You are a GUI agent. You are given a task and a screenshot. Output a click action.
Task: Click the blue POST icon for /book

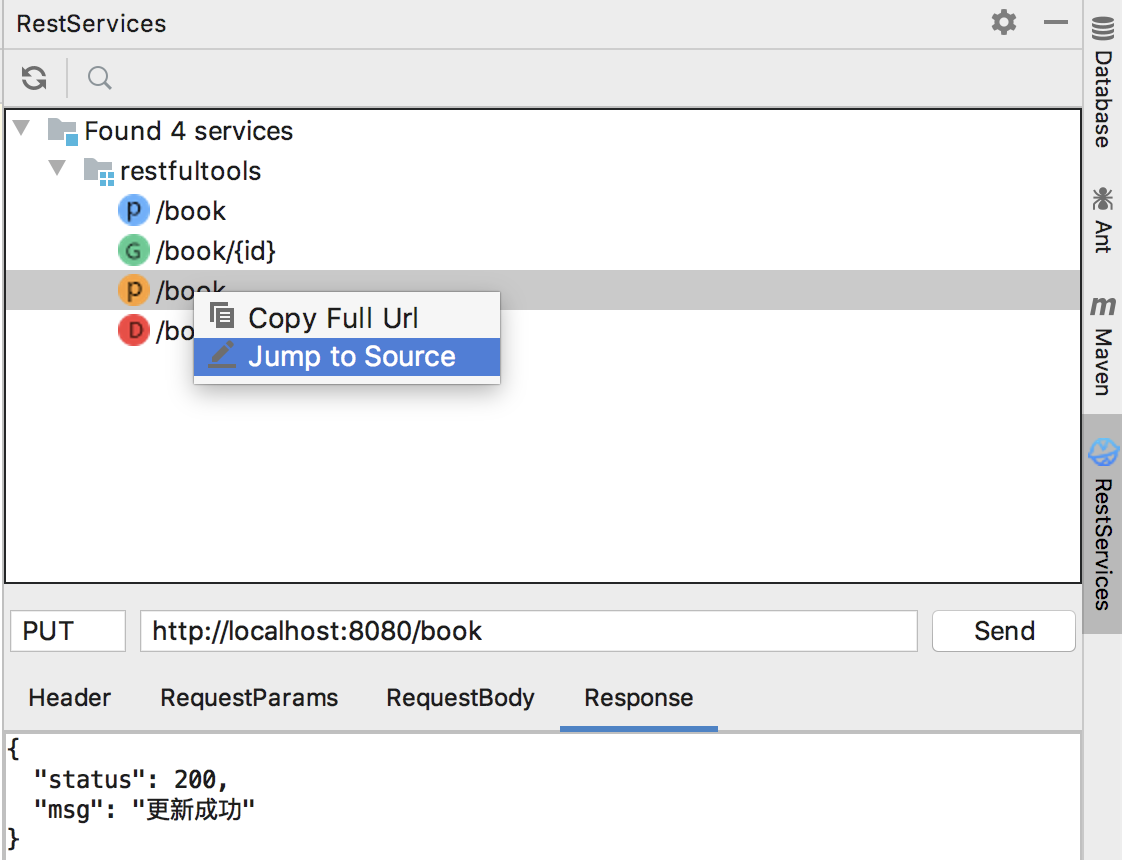point(133,211)
